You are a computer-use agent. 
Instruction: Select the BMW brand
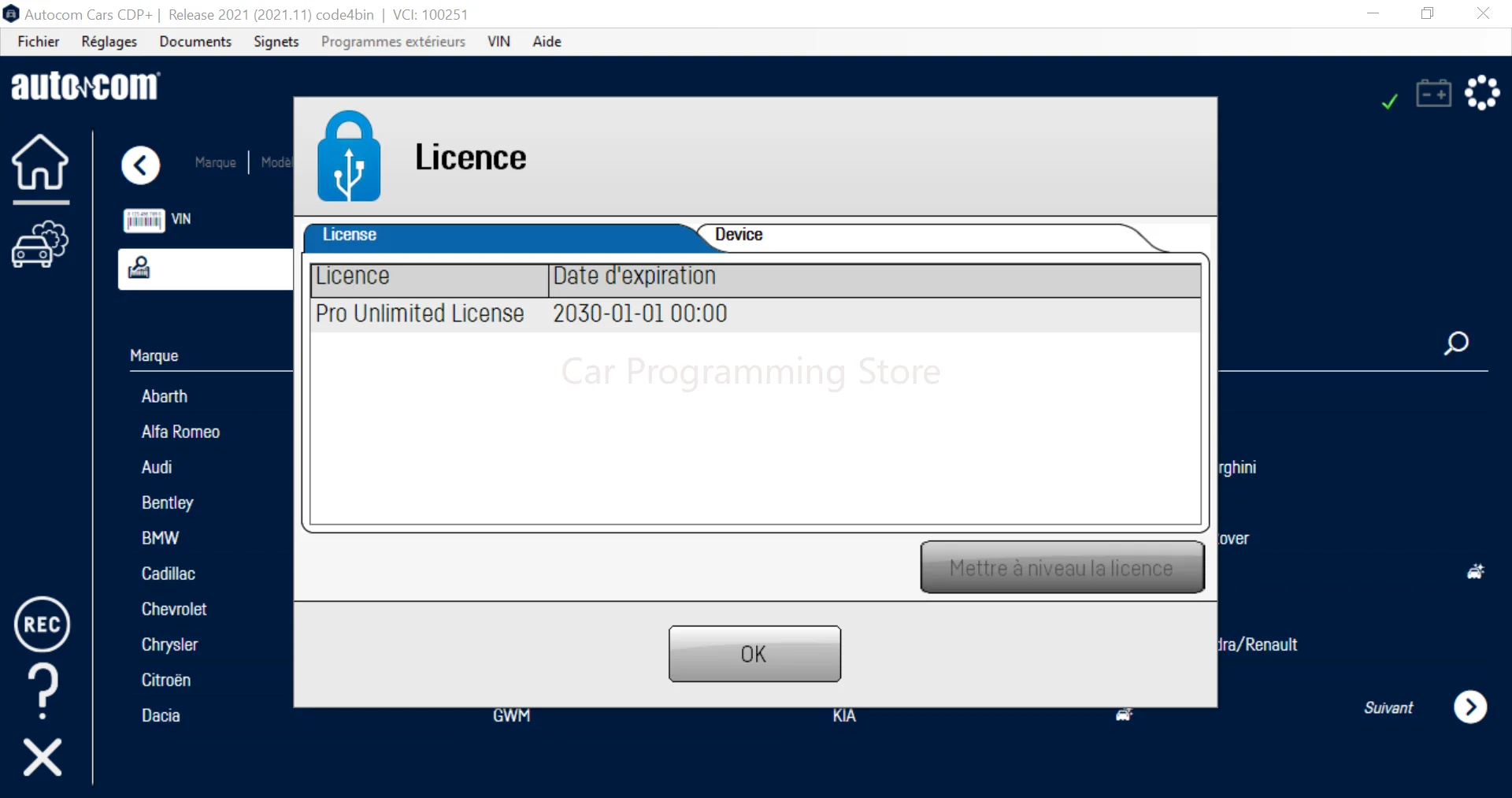pos(161,538)
